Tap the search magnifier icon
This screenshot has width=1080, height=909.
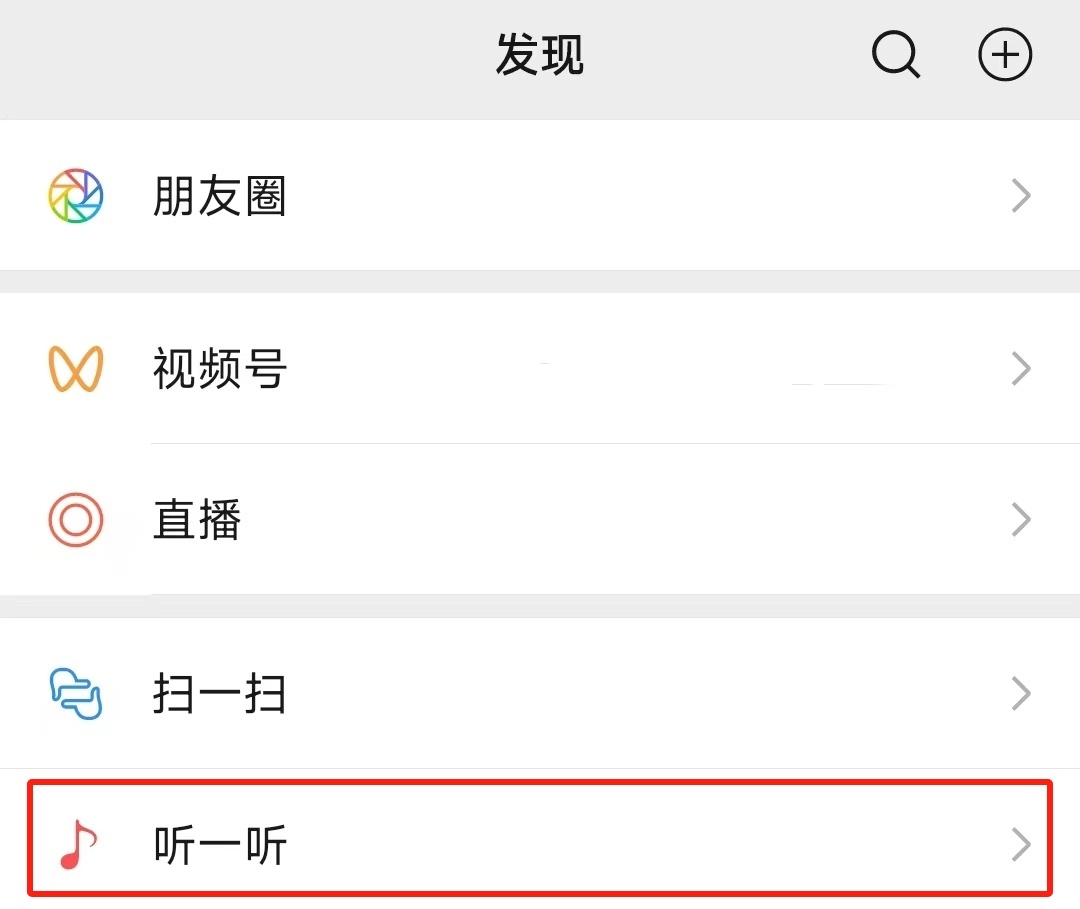(895, 55)
